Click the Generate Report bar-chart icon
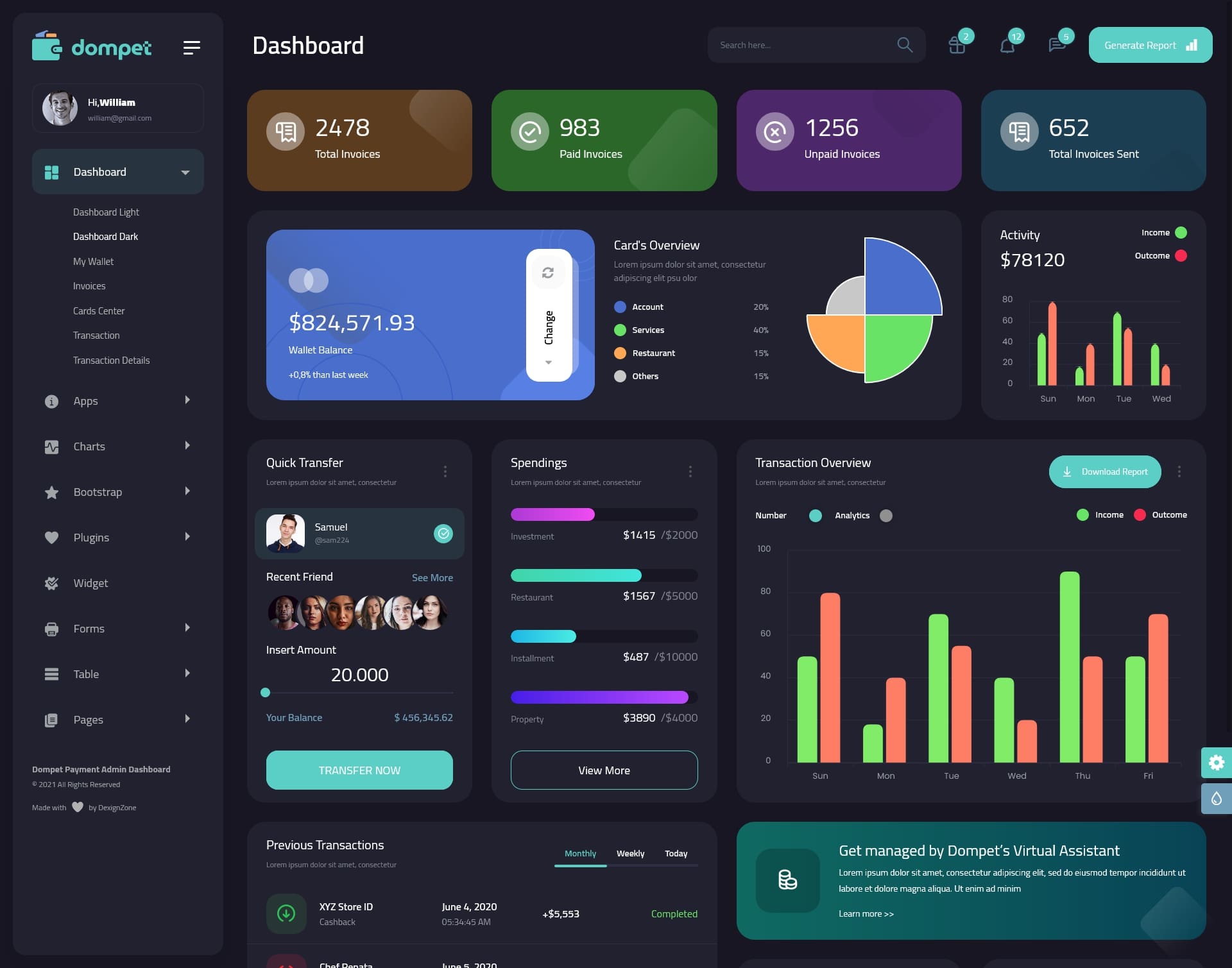The width and height of the screenshot is (1232, 968). click(1192, 45)
